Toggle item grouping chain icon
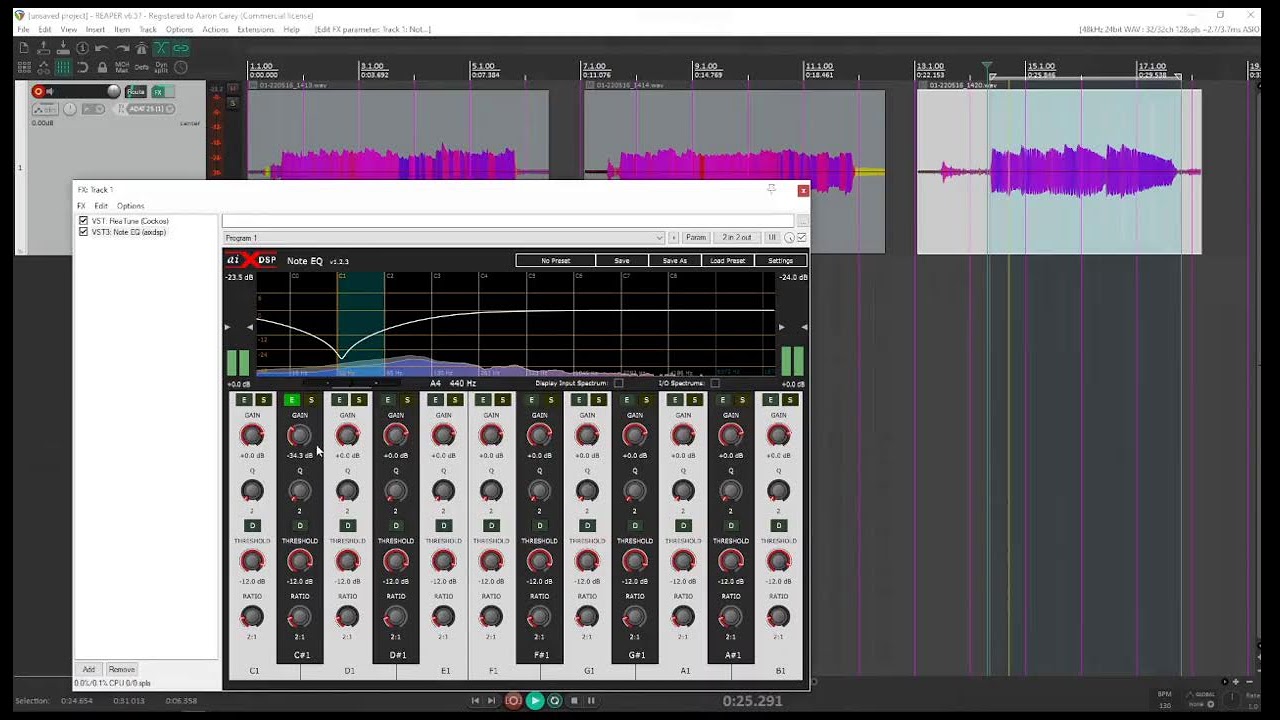The image size is (1280, 720). point(181,48)
